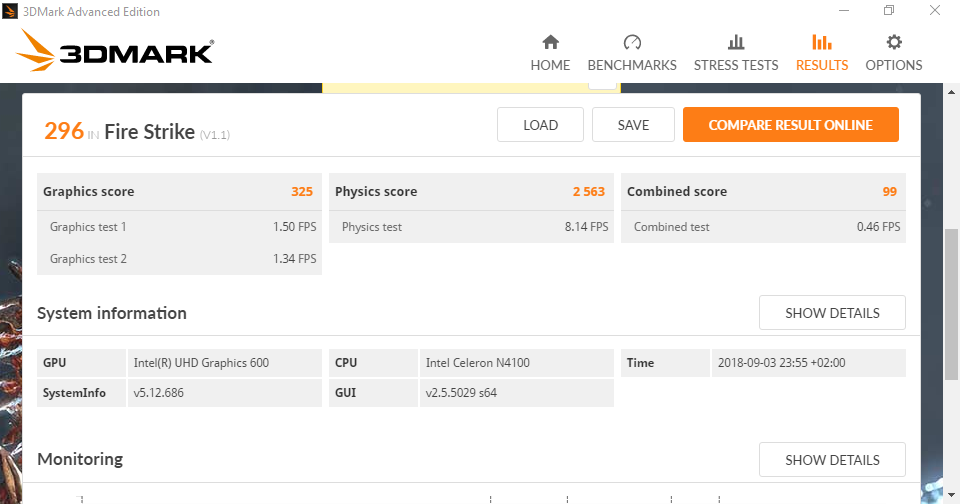
Task: Restore down the 3DMark window
Action: tap(889, 10)
